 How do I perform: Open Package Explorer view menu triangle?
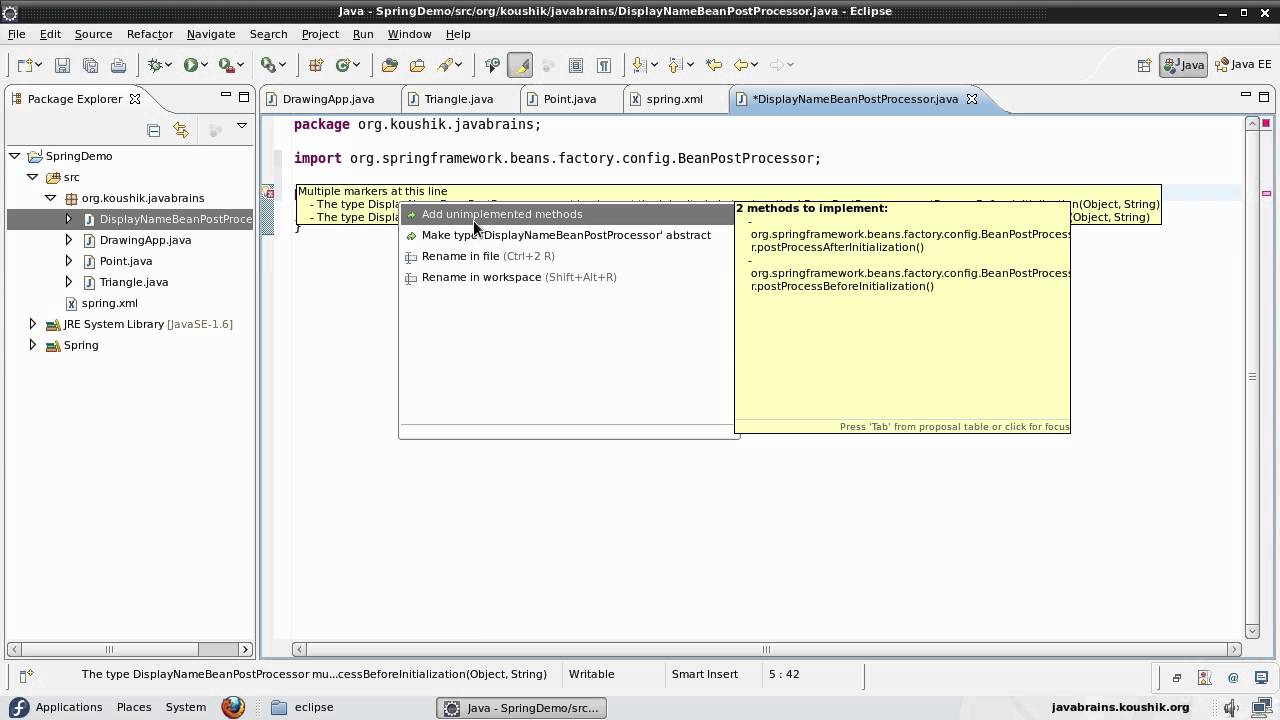tap(241, 127)
